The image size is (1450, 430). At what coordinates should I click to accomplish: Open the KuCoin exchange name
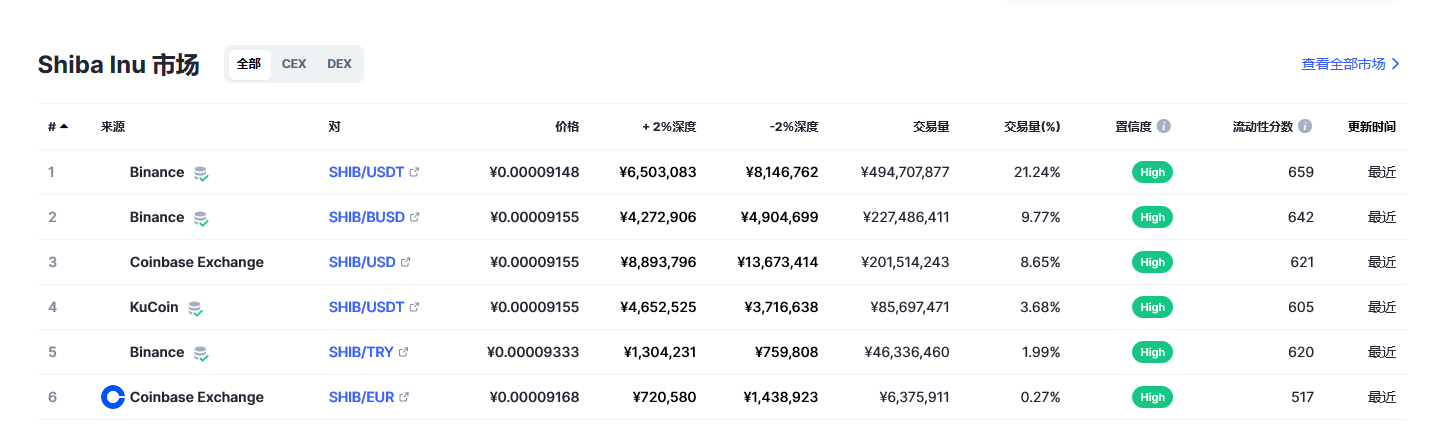pos(154,307)
